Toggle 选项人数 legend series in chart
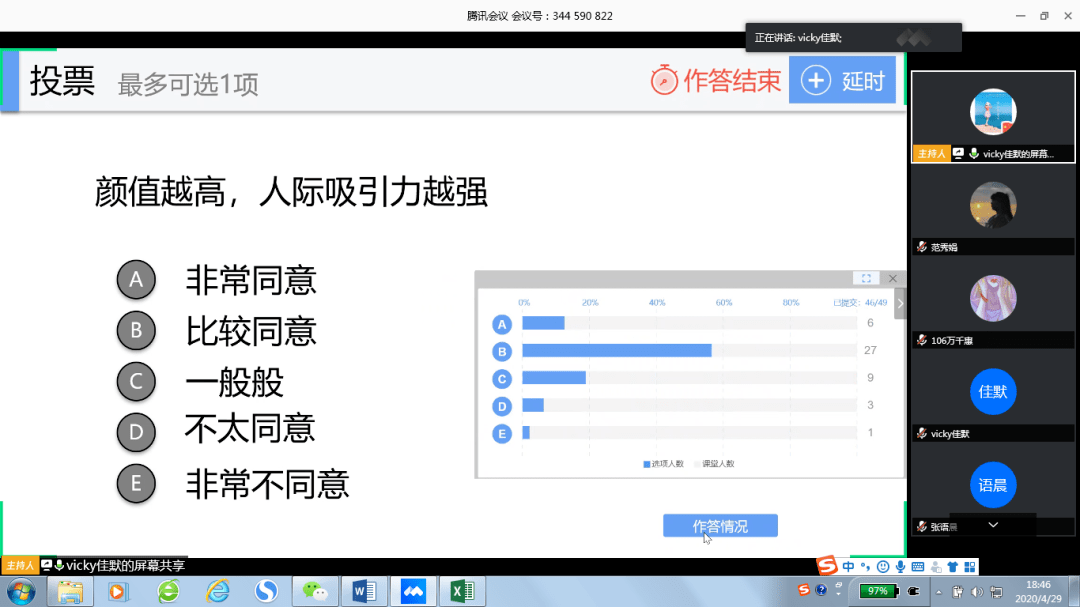 664,463
